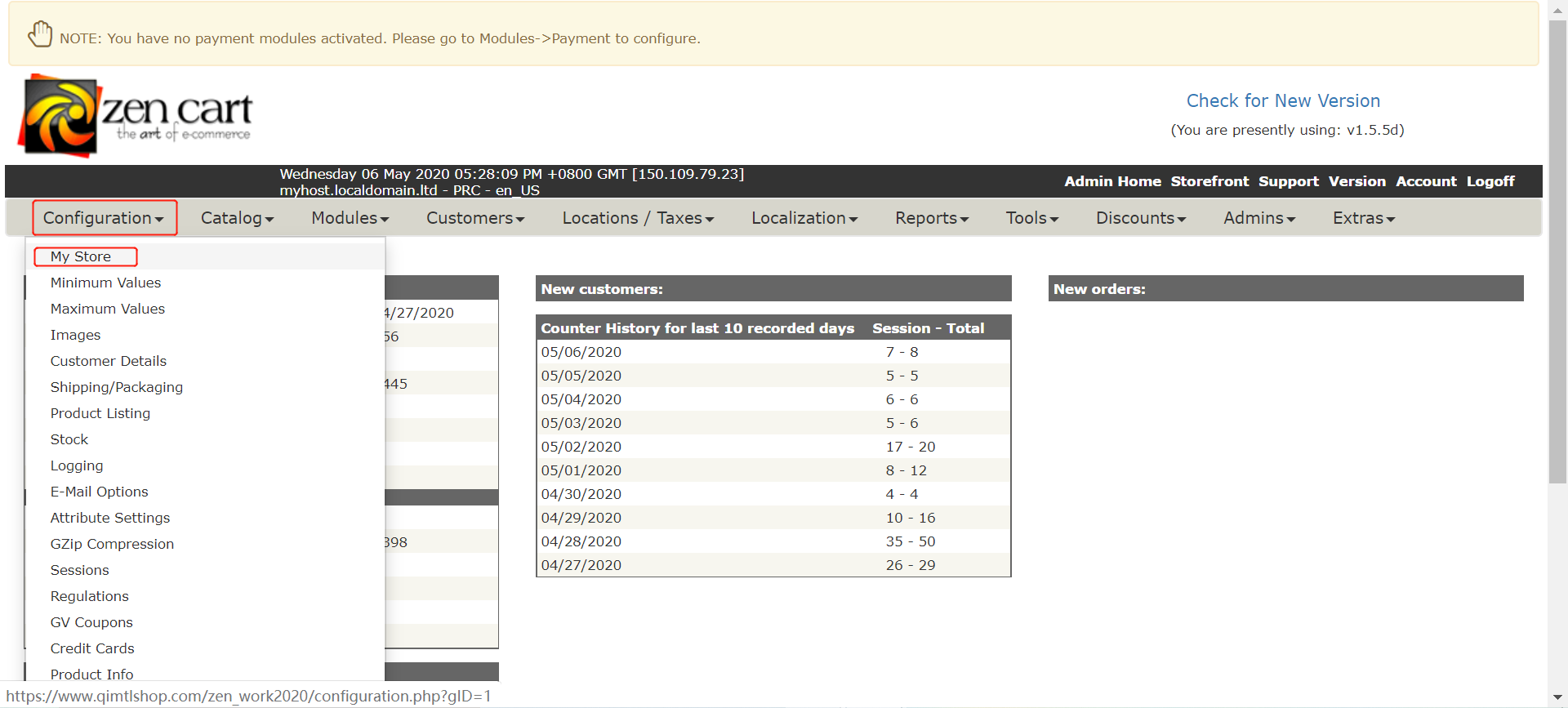The height and width of the screenshot is (708, 1568).
Task: Select the 04/28/2020 counter history date
Action: point(581,541)
